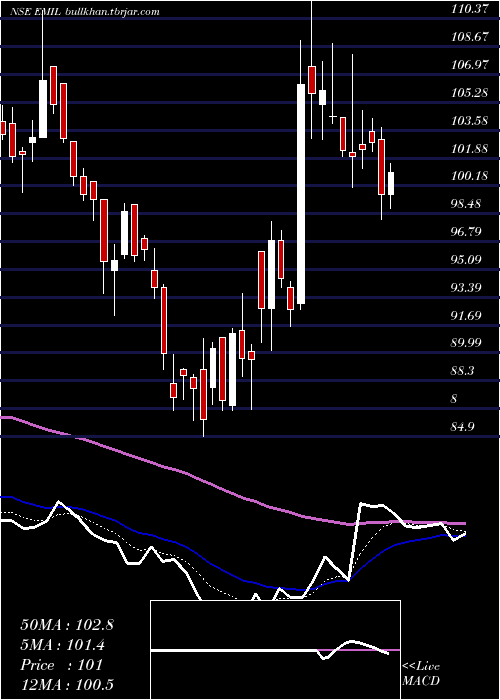Image resolution: width=500 pixels, height=700 pixels.
Task: Select the 108.67 price axis label
Action: 469,37
